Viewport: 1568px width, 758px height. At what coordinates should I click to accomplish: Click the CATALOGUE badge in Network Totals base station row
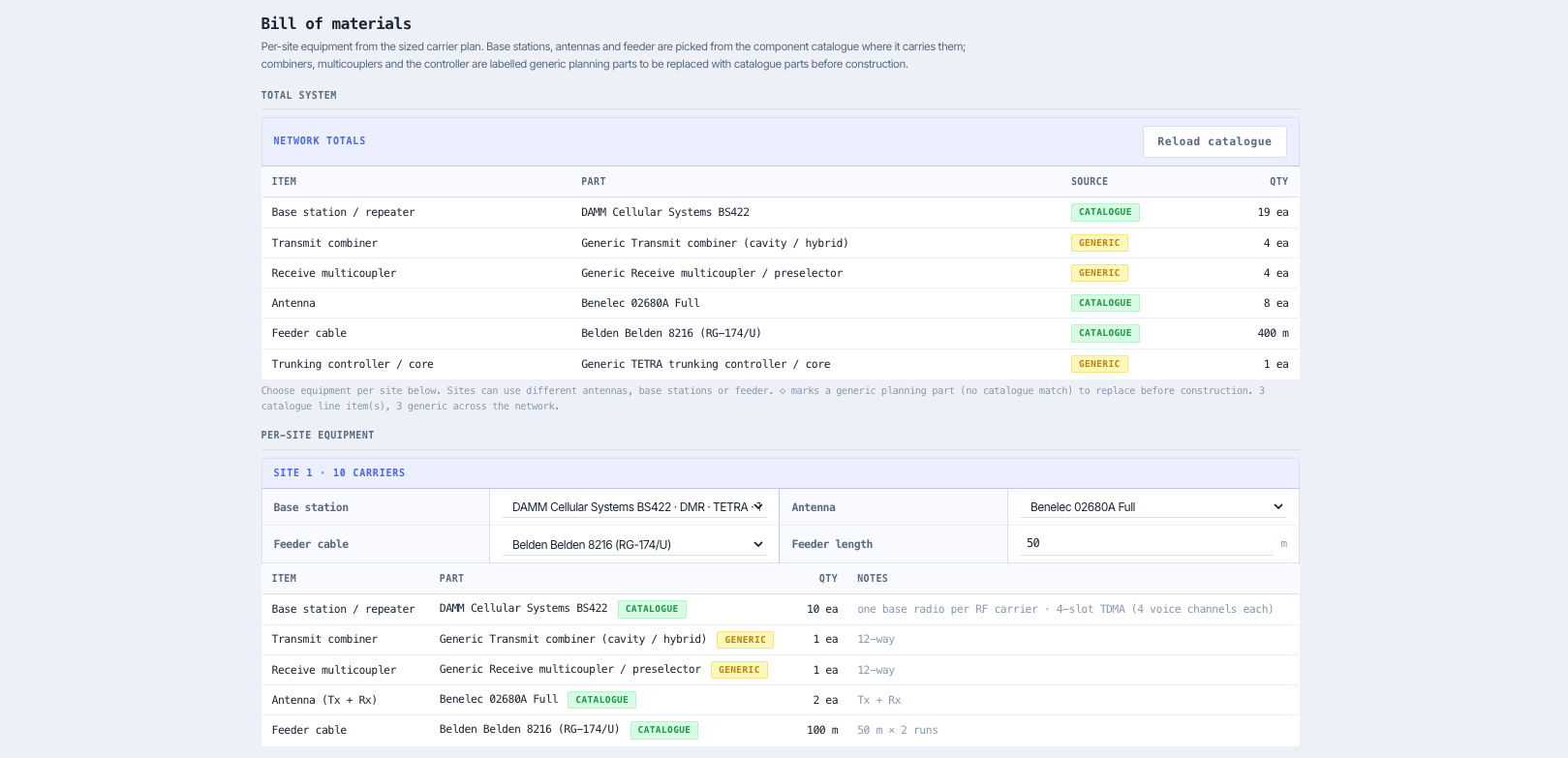tap(1105, 212)
